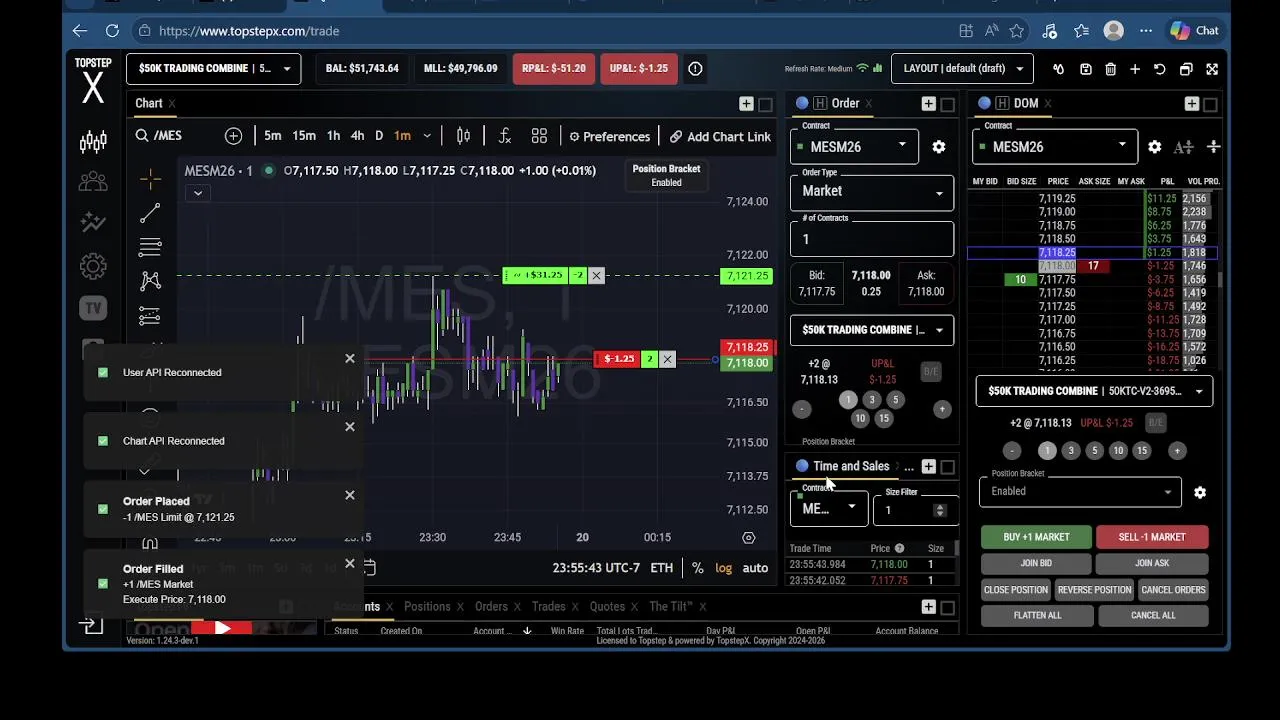Image resolution: width=1280 pixels, height=720 pixels.
Task: Open the Order panel account dropdown
Action: click(872, 330)
